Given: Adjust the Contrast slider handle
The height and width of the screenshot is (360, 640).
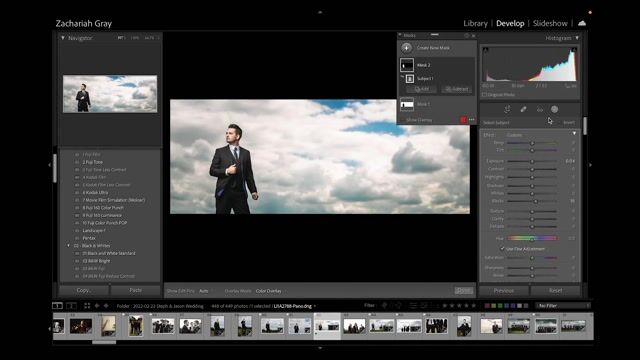Looking at the screenshot, I should [x=532, y=169].
